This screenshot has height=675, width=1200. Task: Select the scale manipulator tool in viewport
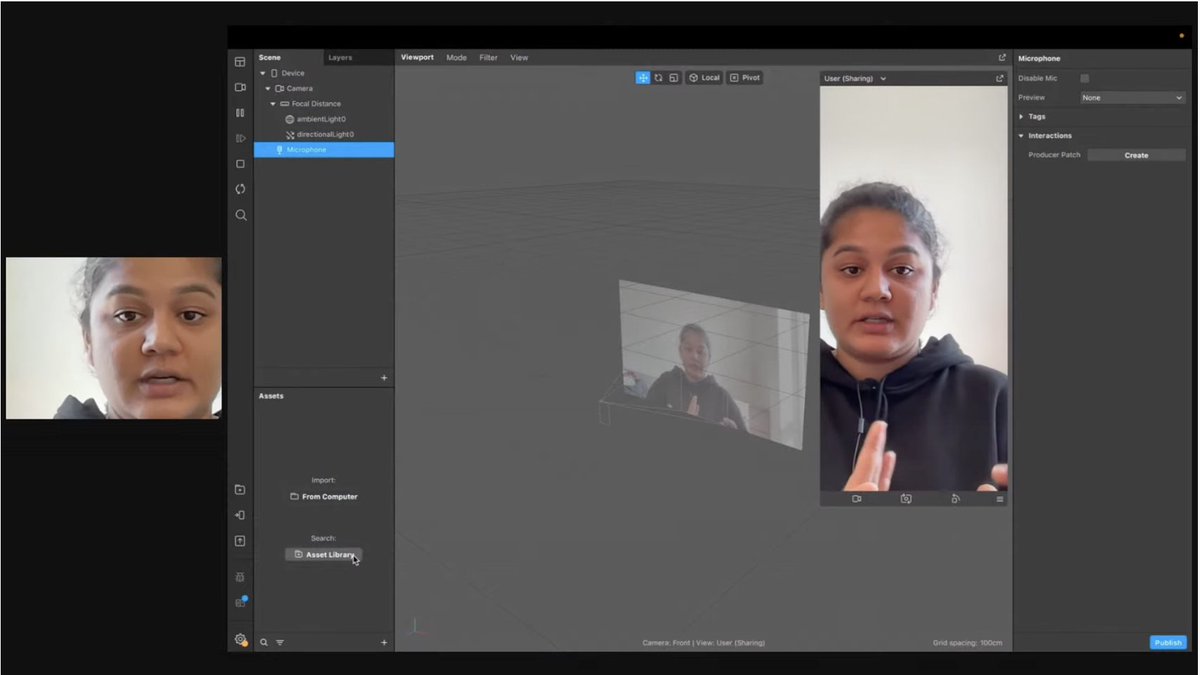[674, 78]
